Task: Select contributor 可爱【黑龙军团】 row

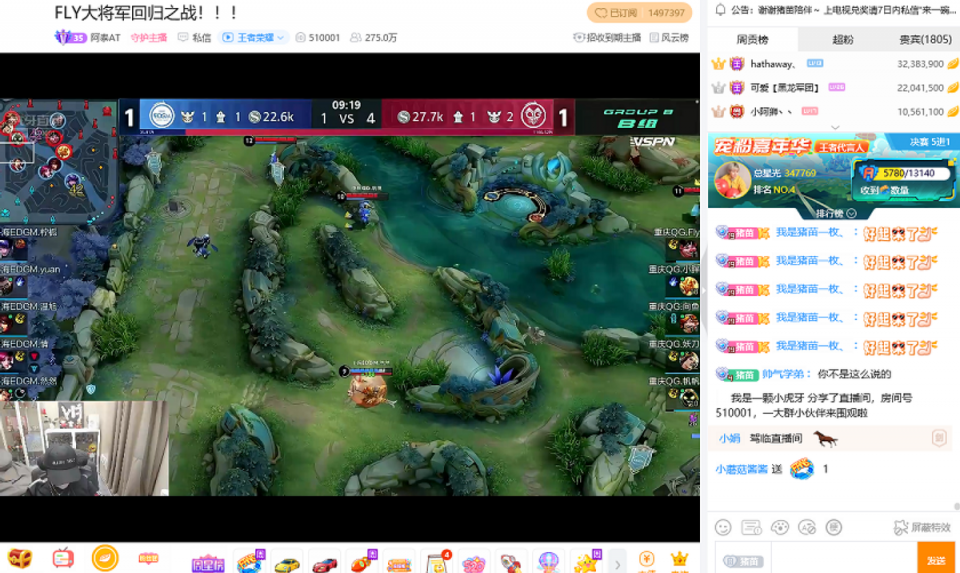Action: click(x=834, y=88)
